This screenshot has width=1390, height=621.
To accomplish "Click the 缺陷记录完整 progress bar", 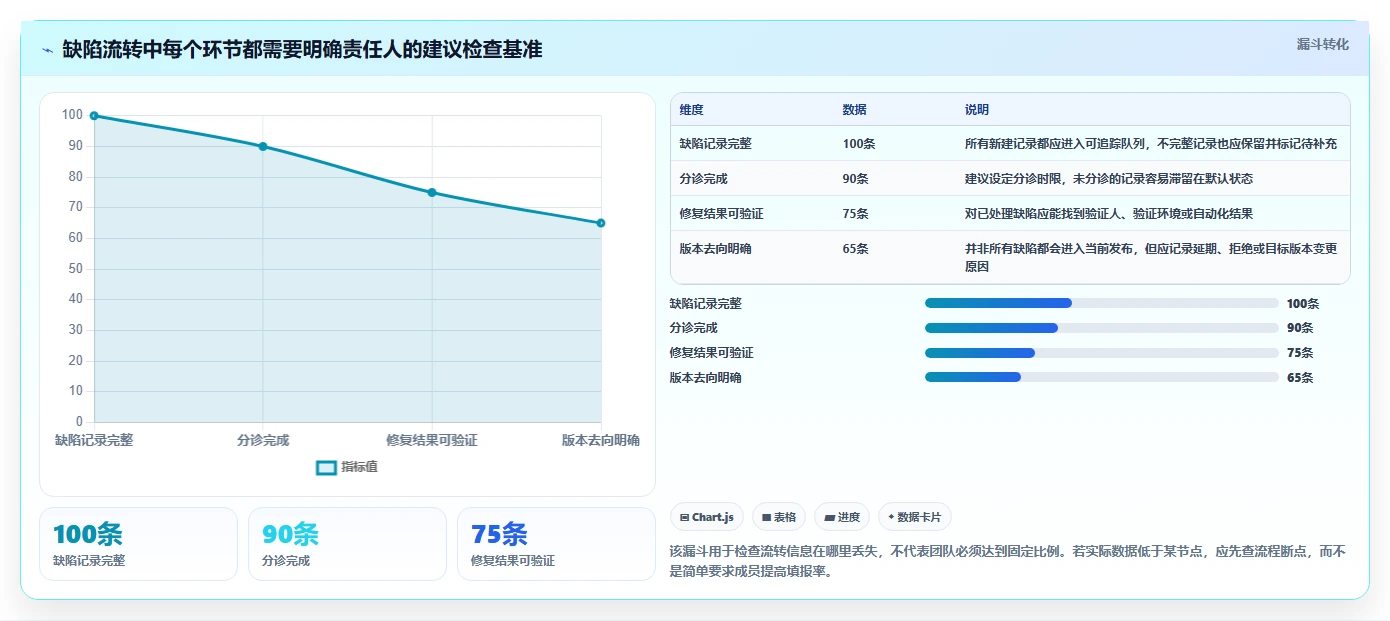I will click(1101, 303).
